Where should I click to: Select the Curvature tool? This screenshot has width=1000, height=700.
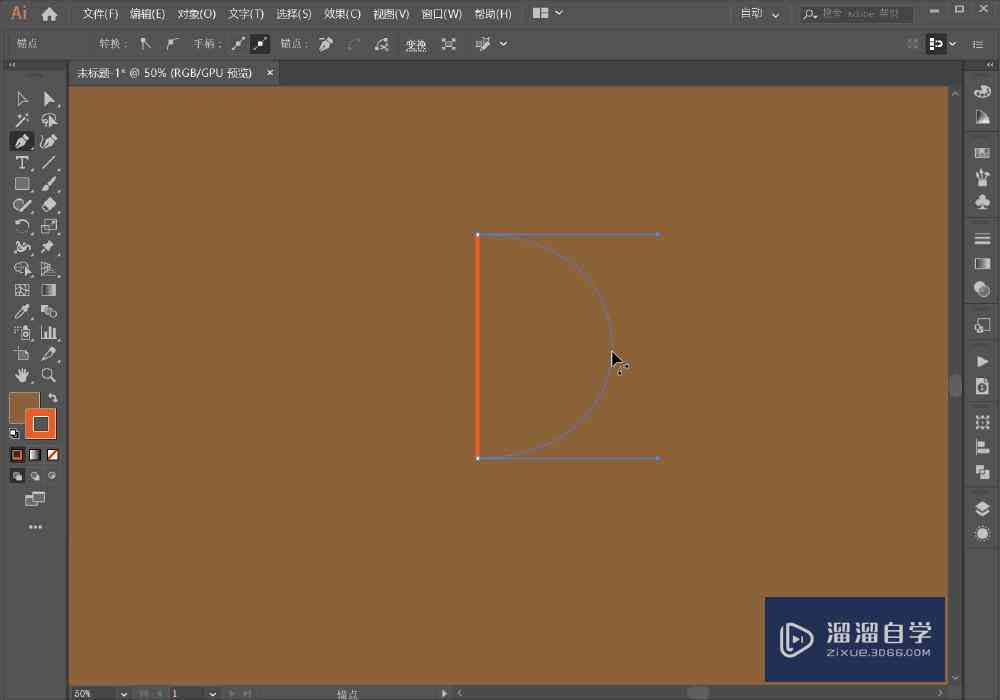tap(48, 141)
